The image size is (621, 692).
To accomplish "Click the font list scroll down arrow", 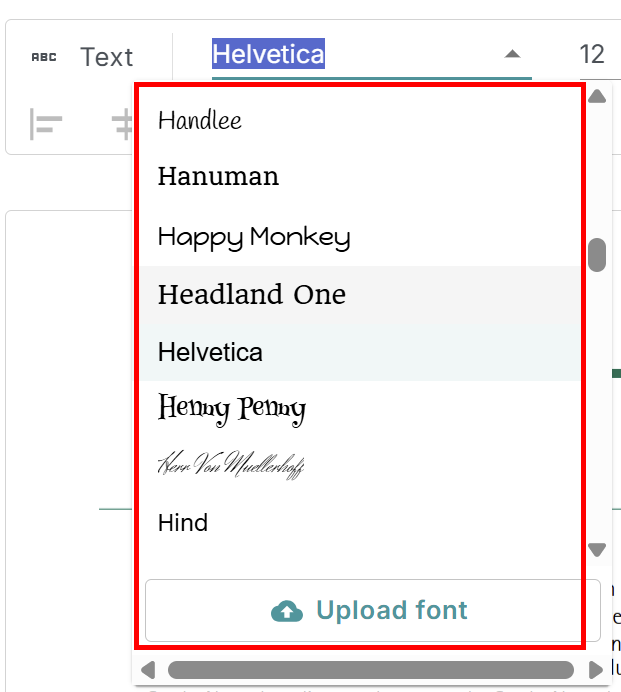I will point(597,550).
